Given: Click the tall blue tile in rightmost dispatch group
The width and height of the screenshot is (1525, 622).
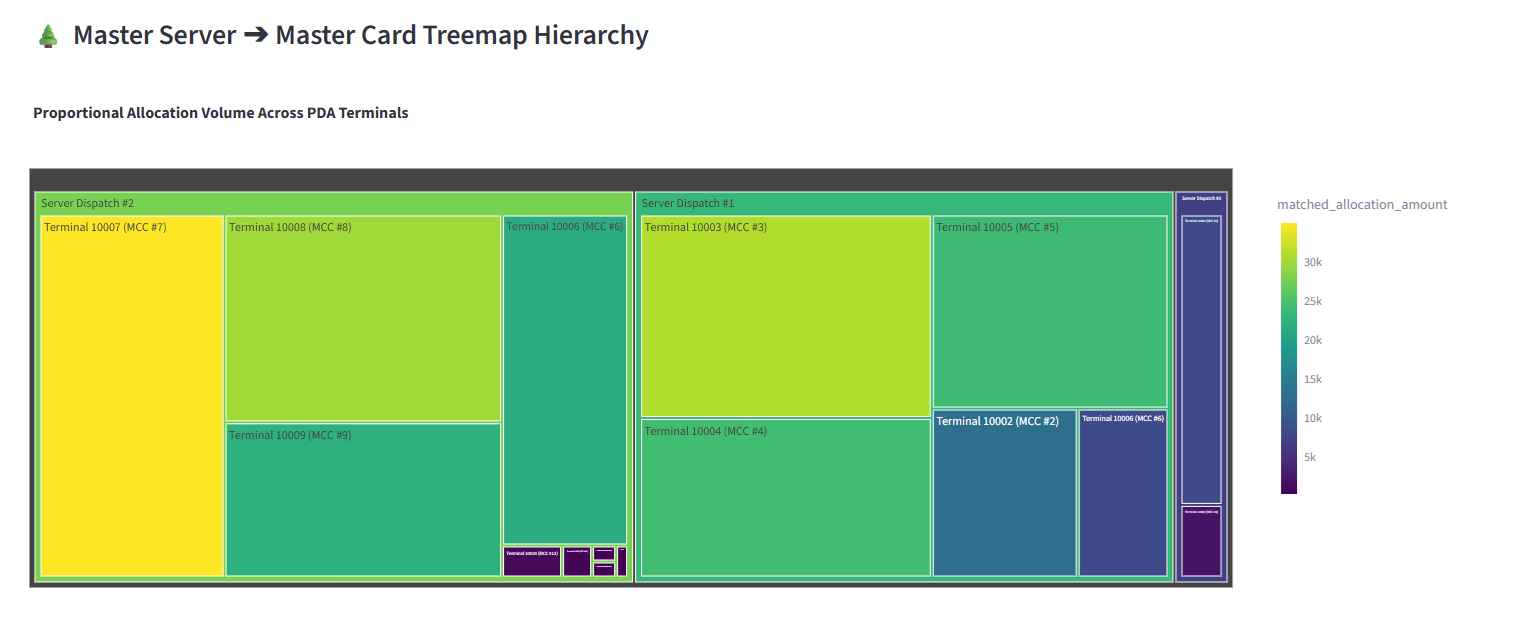Looking at the screenshot, I should pos(1201,359).
